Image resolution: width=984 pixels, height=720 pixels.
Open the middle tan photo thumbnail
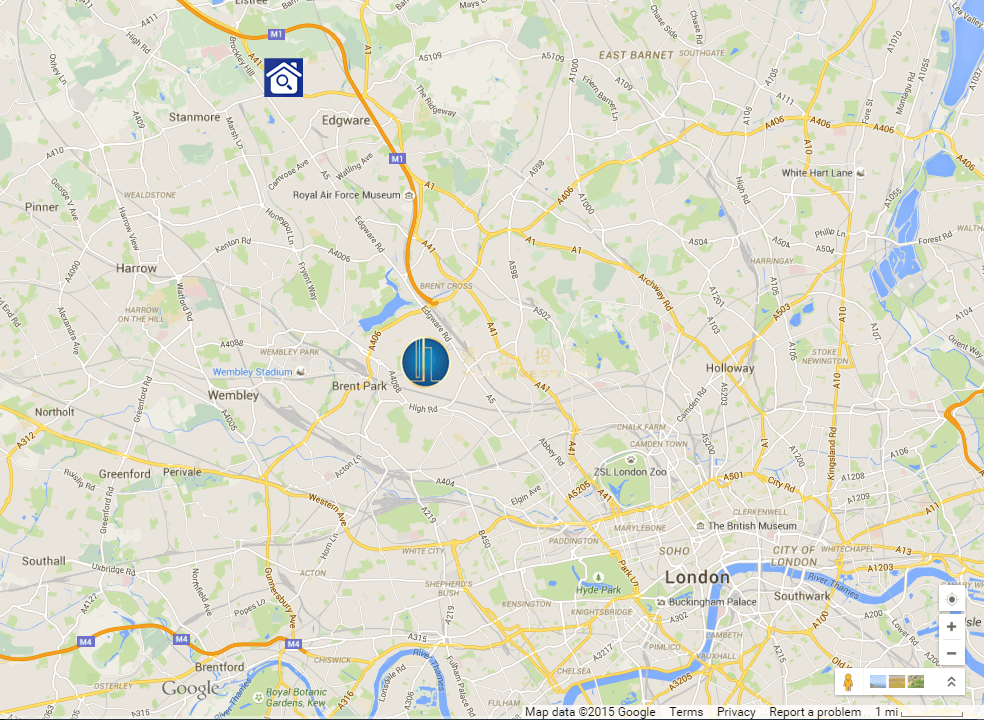point(897,682)
